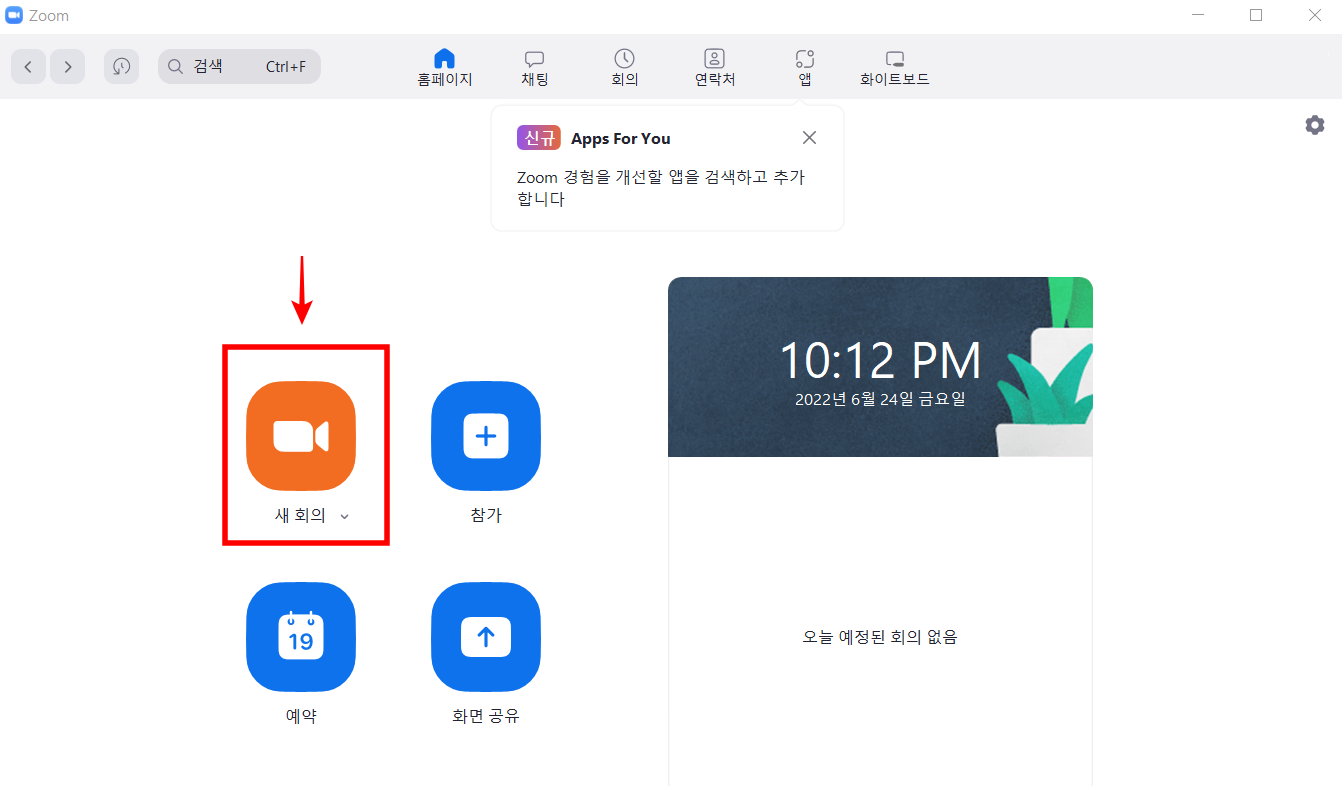
Task: Switch to the 채팅 tab
Action: point(535,67)
